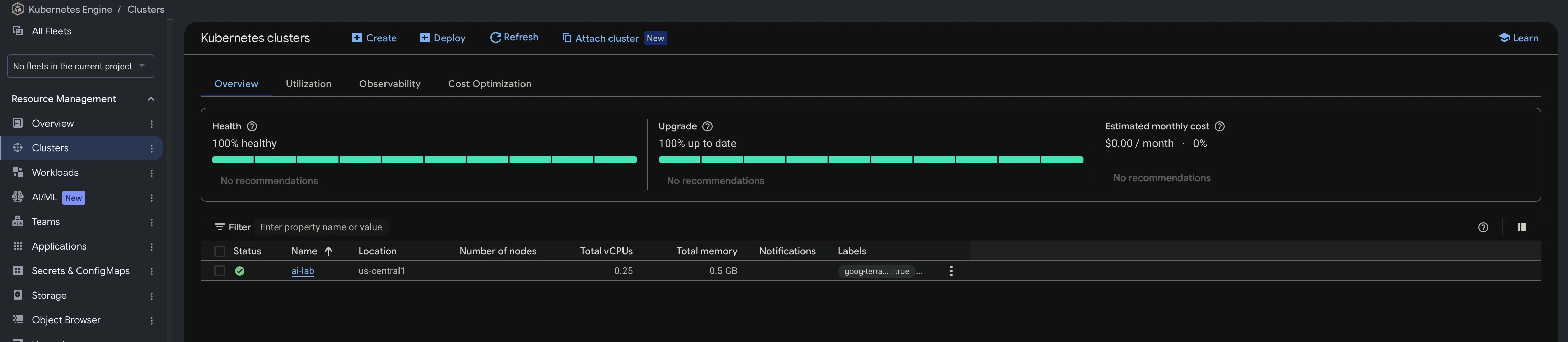This screenshot has width=1568, height=342.
Task: Click the Upgrade status progress bar
Action: click(870, 159)
